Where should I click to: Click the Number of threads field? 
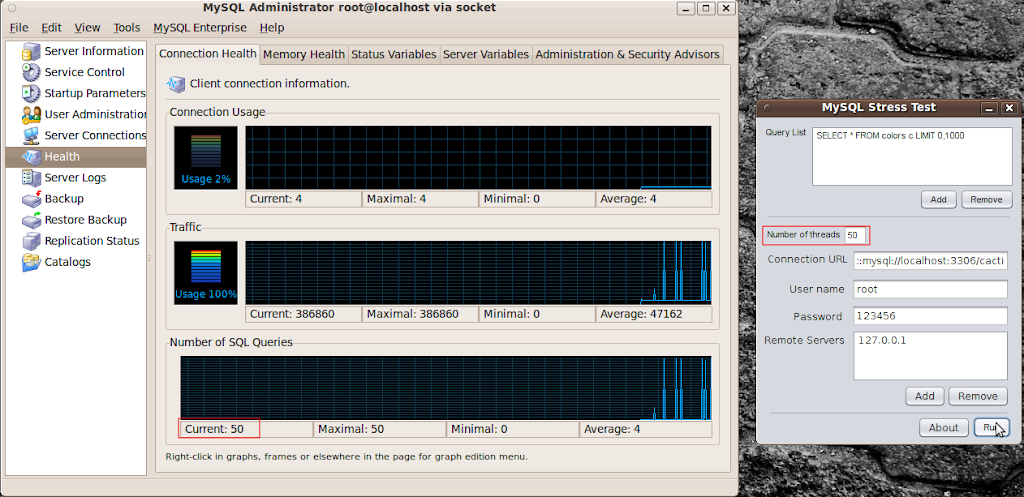pos(856,234)
